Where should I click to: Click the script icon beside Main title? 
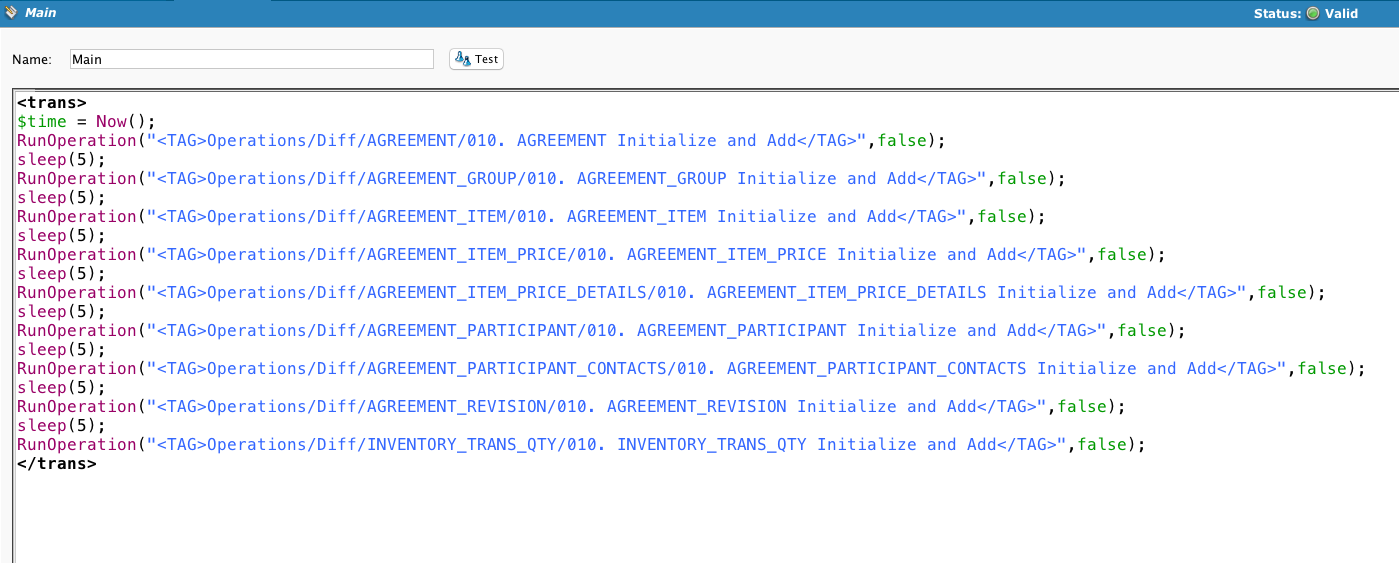[x=11, y=13]
